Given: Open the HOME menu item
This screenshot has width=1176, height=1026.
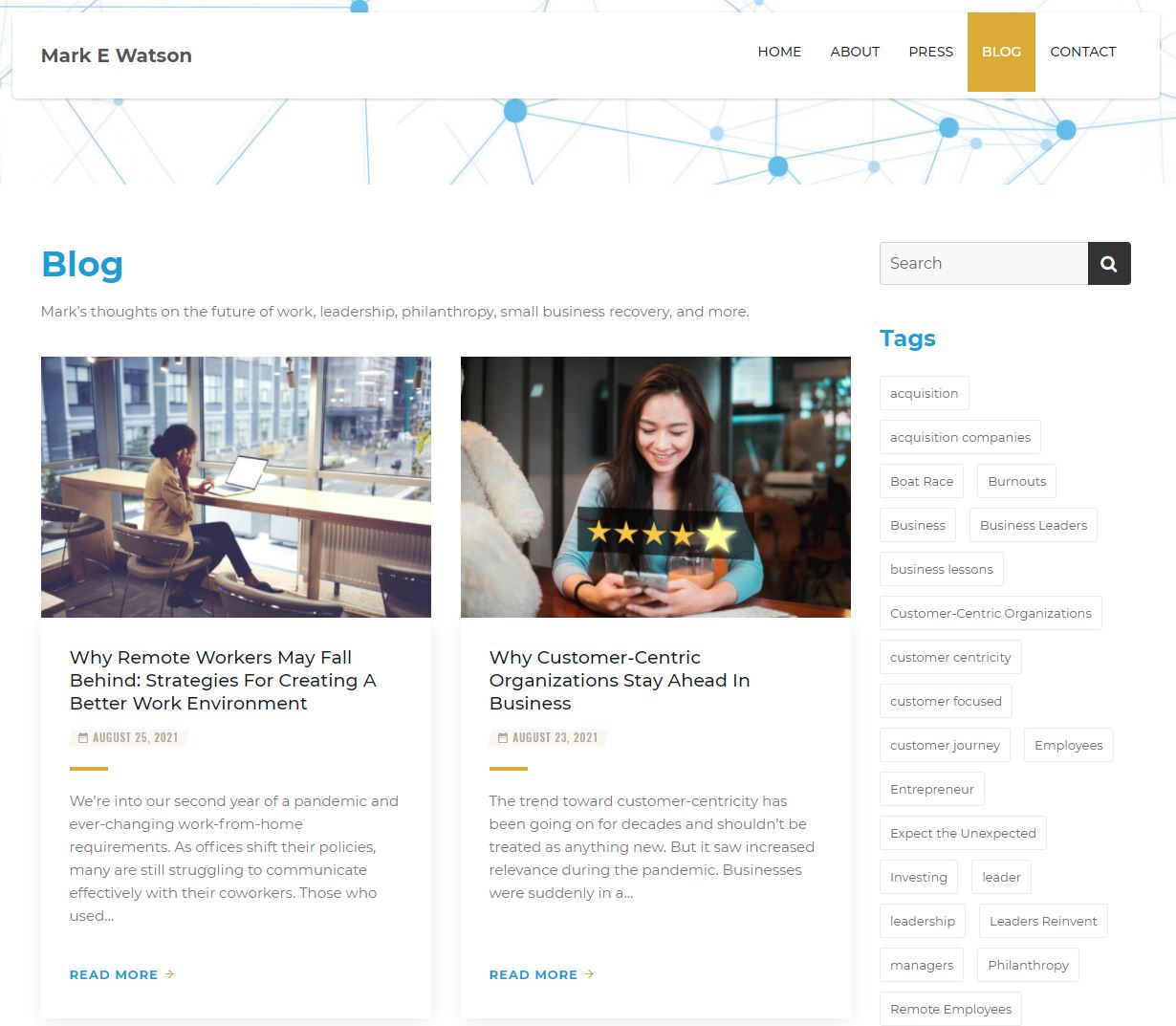Looking at the screenshot, I should pos(779,52).
